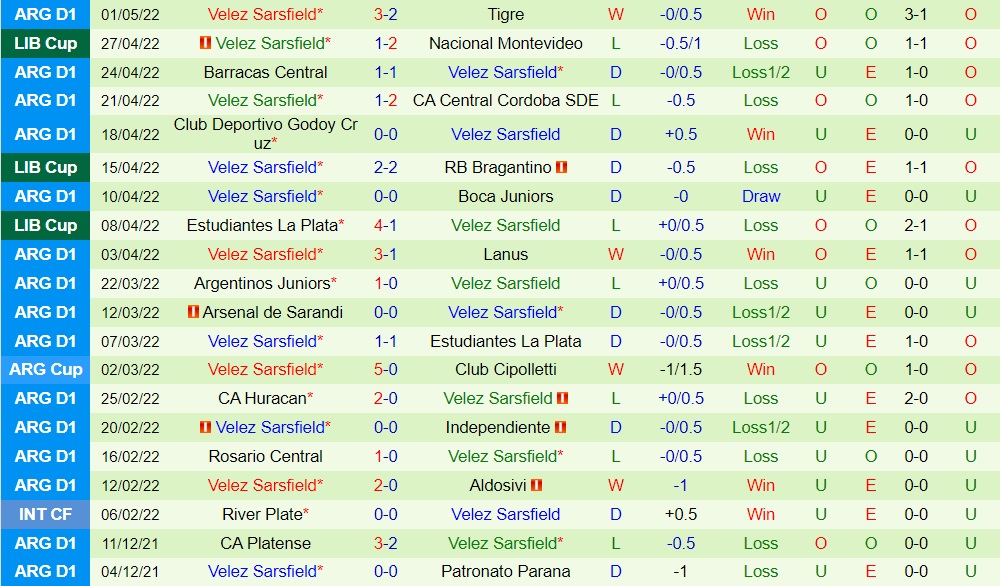Image resolution: width=1000 pixels, height=586 pixels.
Task: Click red card left of Velez Sarsfield, 20/02/22
Action: click(x=206, y=427)
